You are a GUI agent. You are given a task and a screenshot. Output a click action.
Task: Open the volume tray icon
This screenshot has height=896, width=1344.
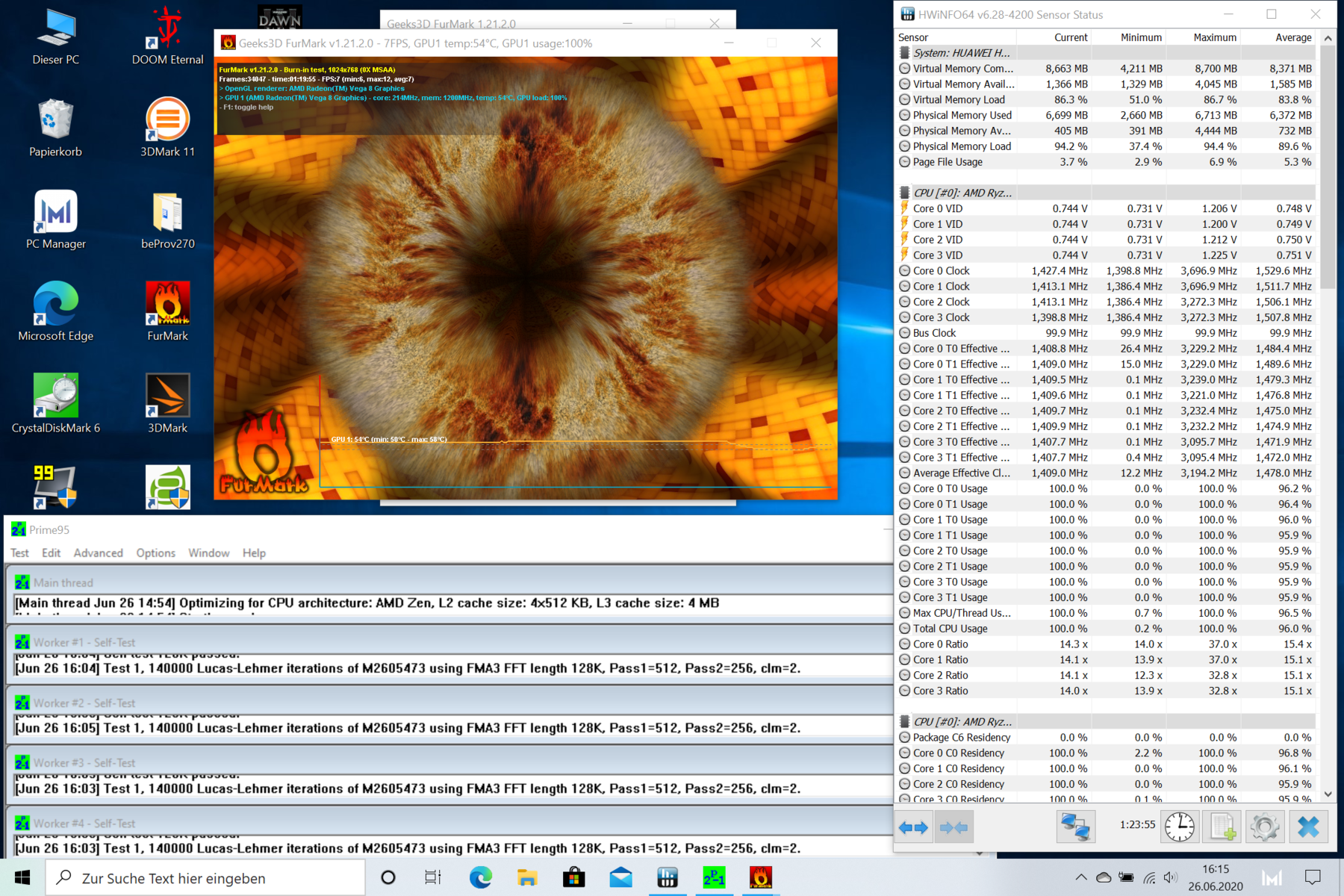[x=1170, y=877]
